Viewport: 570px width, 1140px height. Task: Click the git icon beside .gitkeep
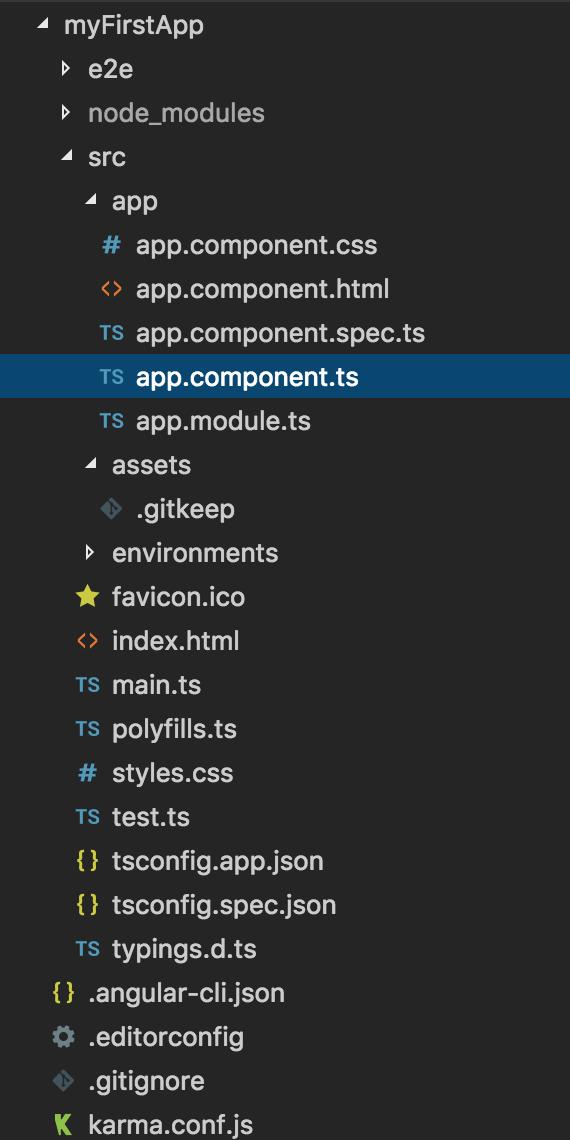click(x=111, y=509)
